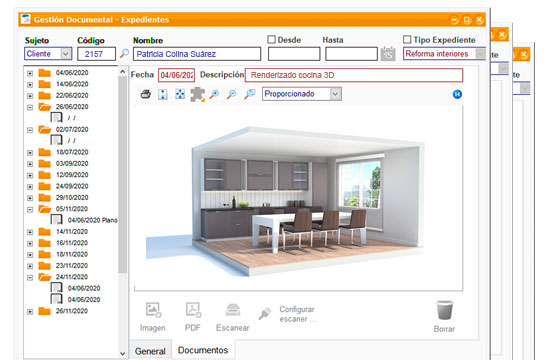Click the kitchen render image preview
This screenshot has height=360, width=548.
coord(285,201)
